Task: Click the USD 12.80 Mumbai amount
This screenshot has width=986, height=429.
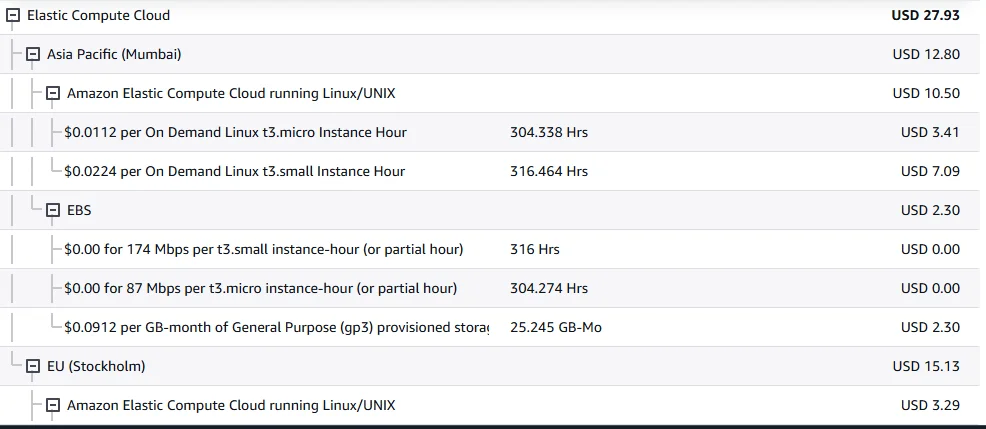Action: 926,55
